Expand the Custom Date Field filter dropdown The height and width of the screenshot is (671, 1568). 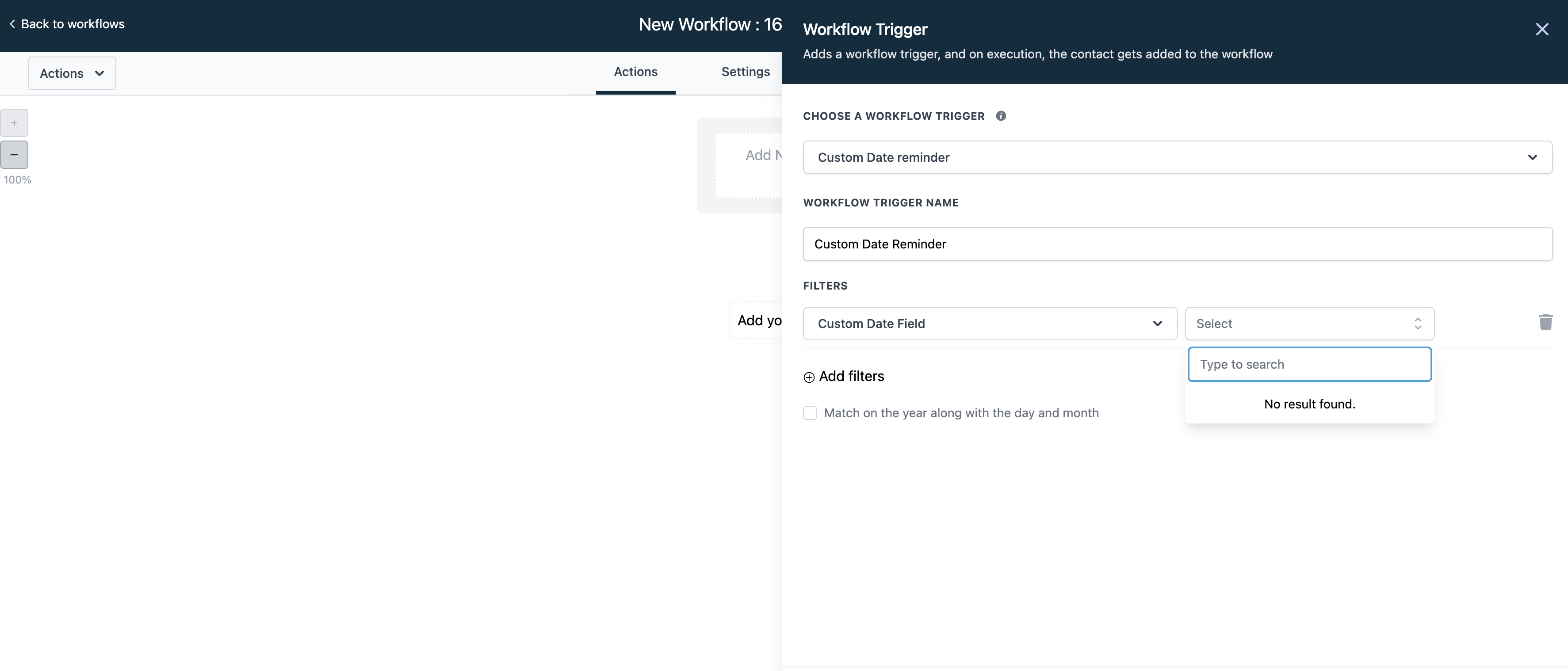990,324
